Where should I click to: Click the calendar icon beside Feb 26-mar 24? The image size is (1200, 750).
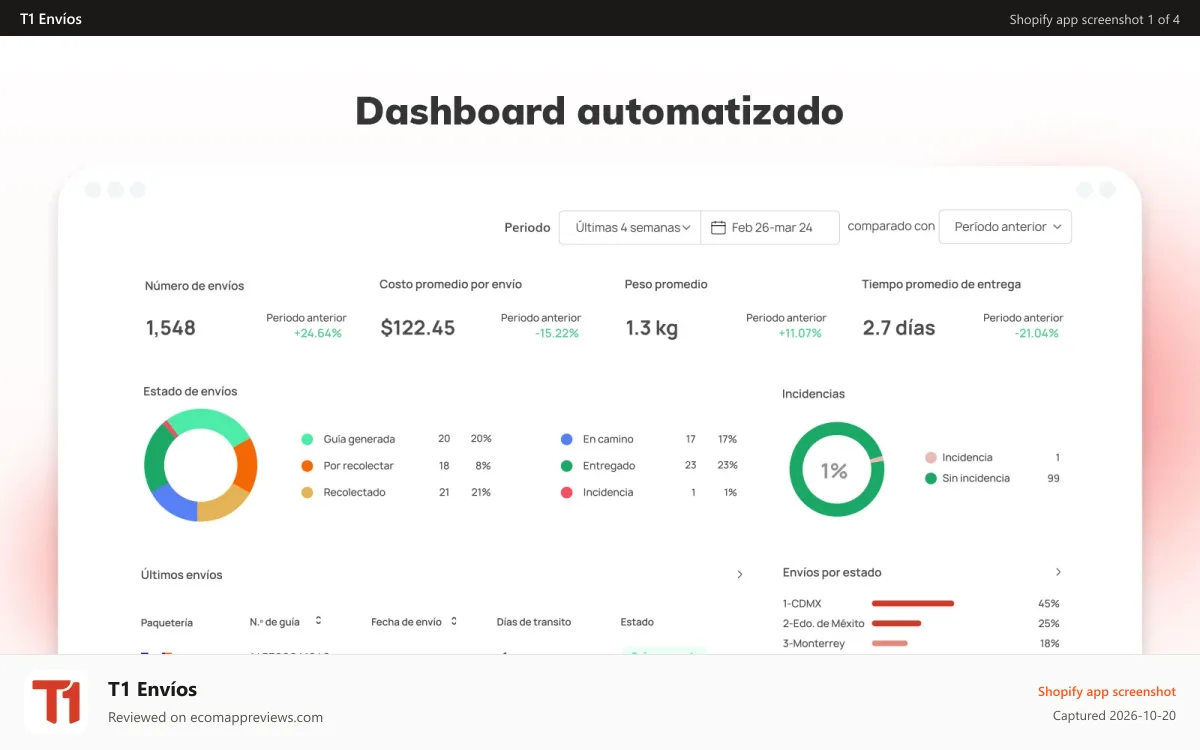pyautogui.click(x=718, y=227)
